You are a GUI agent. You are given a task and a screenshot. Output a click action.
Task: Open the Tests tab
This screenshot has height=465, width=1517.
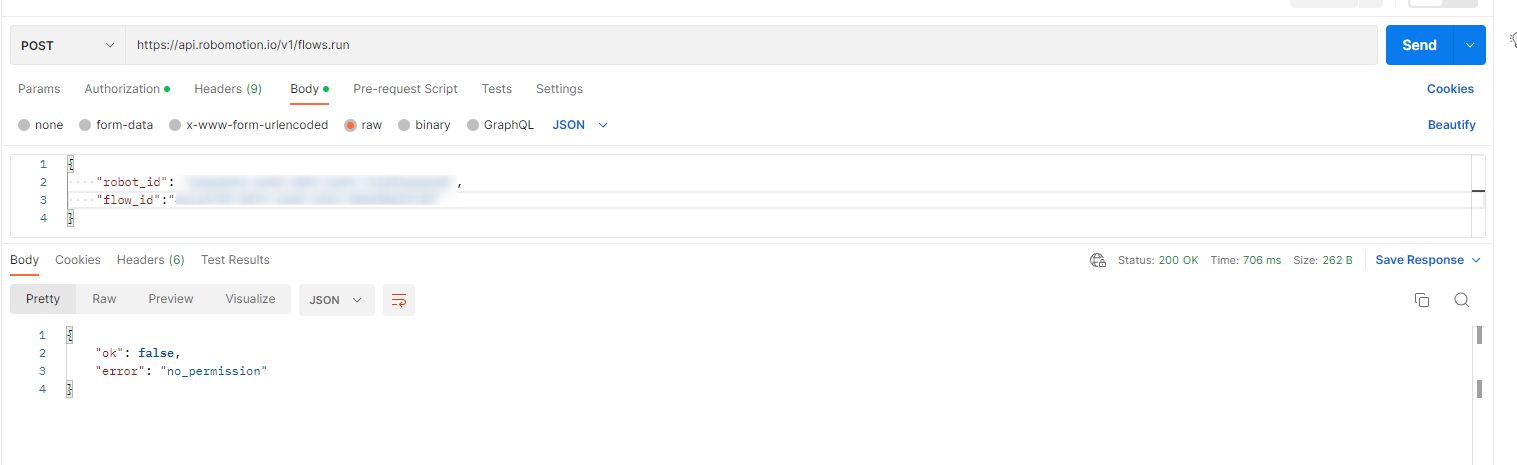pyautogui.click(x=497, y=89)
